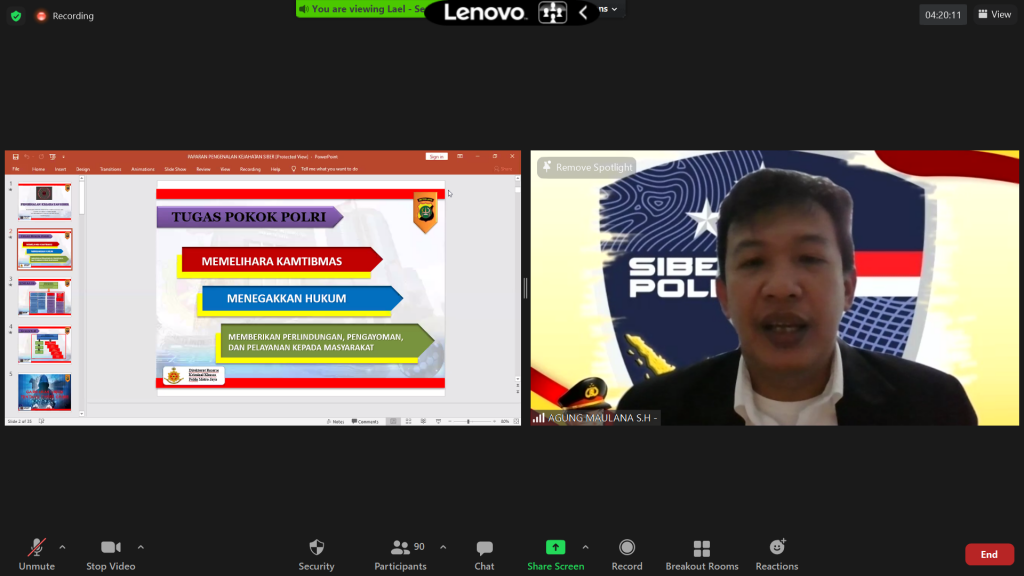Select the first slide thumbnail in the shared PowerPoint

coord(44,201)
